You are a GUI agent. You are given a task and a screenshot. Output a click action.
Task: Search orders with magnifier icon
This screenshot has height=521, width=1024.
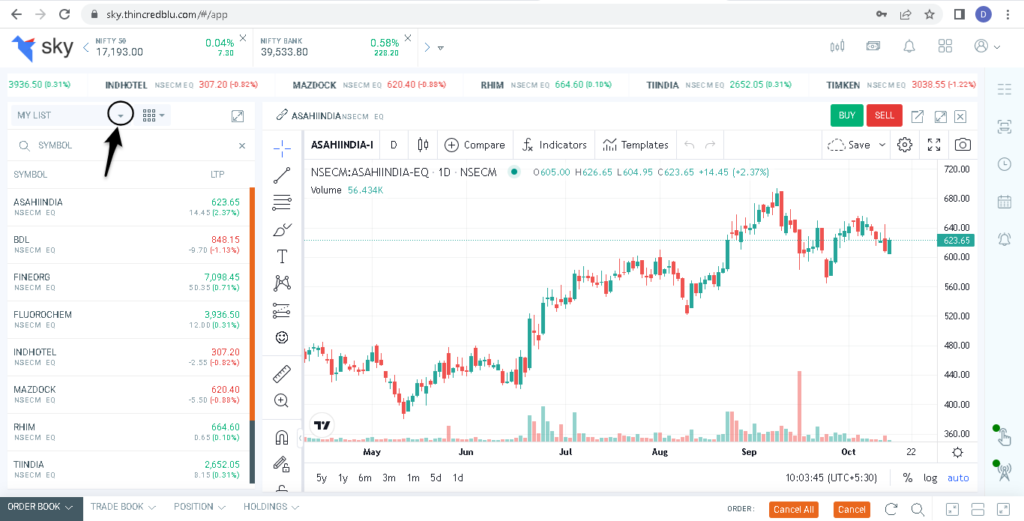tap(917, 509)
